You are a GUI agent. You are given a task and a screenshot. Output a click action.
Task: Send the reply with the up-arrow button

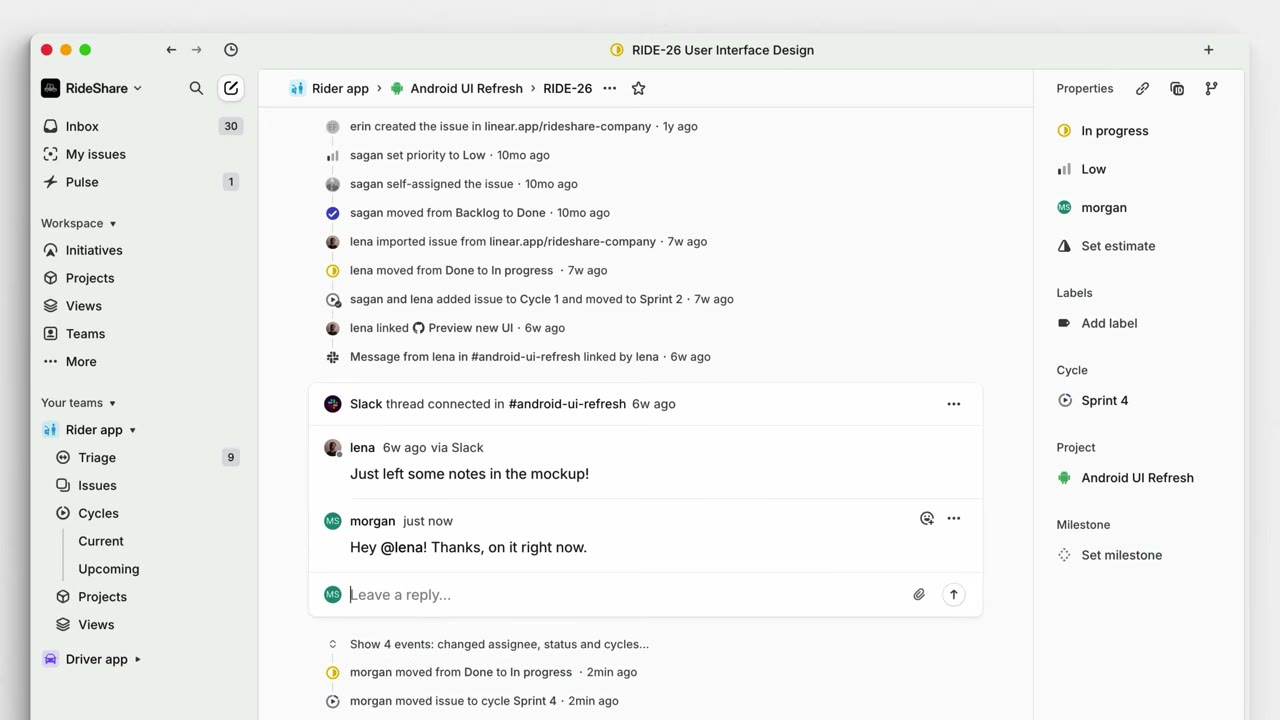[x=954, y=594]
